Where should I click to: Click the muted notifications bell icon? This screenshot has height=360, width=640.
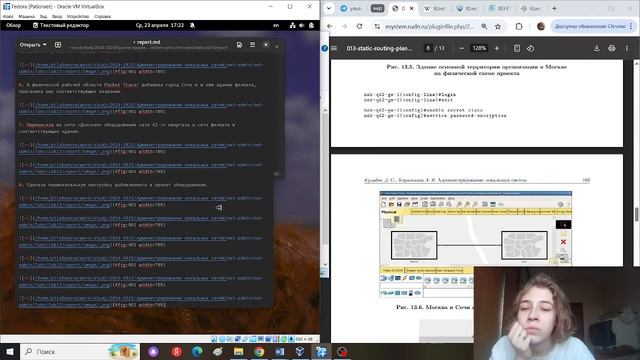pyautogui.click(x=192, y=25)
